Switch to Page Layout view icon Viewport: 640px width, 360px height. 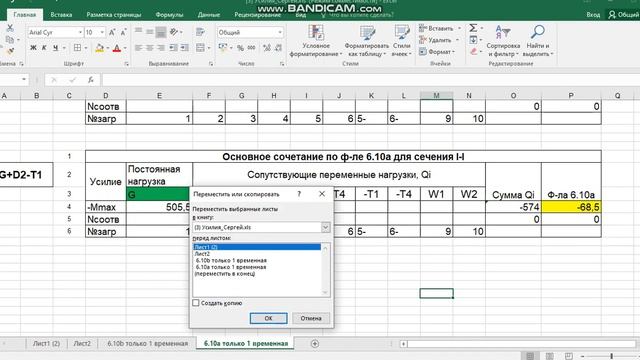tap(549, 356)
